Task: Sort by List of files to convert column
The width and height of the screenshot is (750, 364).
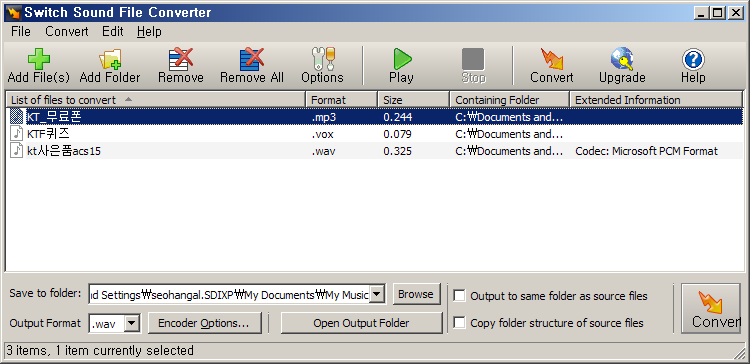Action: (x=155, y=100)
